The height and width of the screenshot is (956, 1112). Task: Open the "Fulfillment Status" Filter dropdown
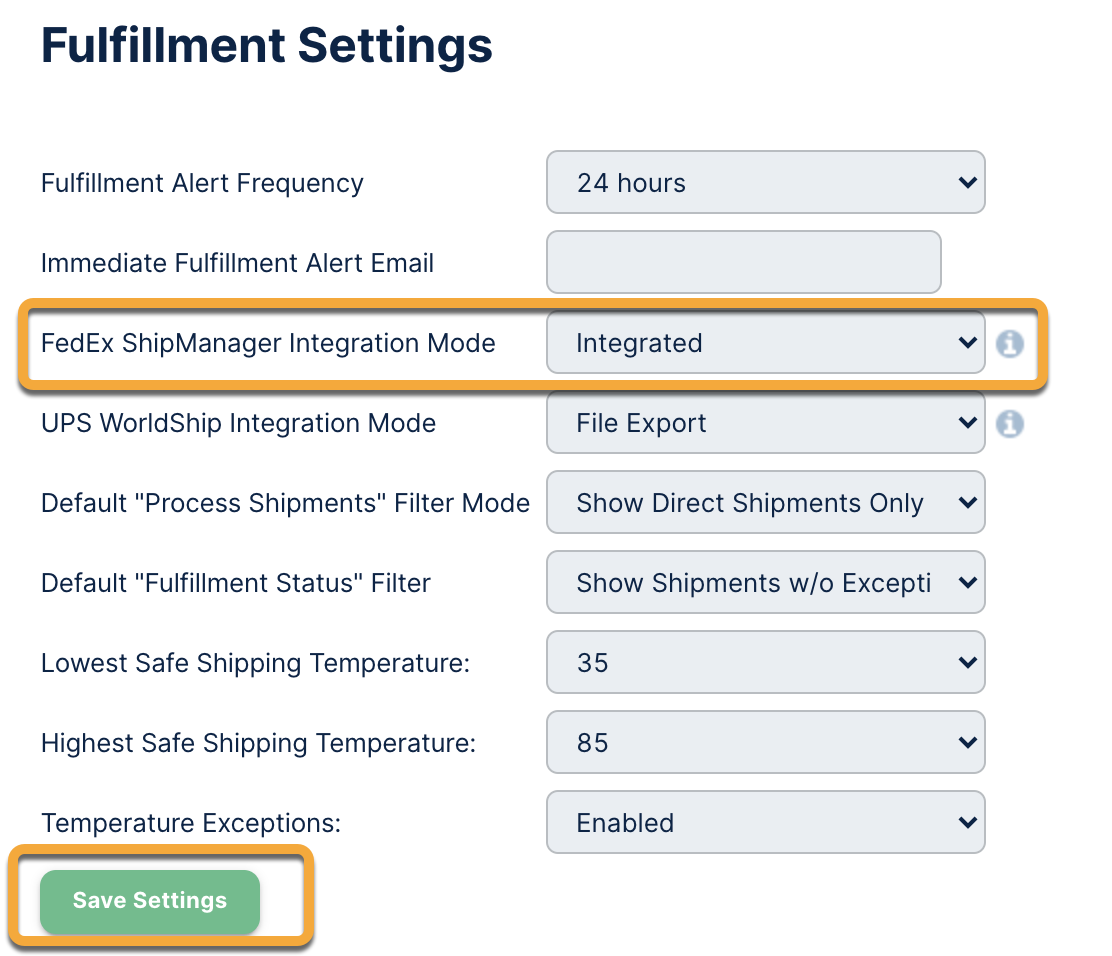tap(765, 583)
